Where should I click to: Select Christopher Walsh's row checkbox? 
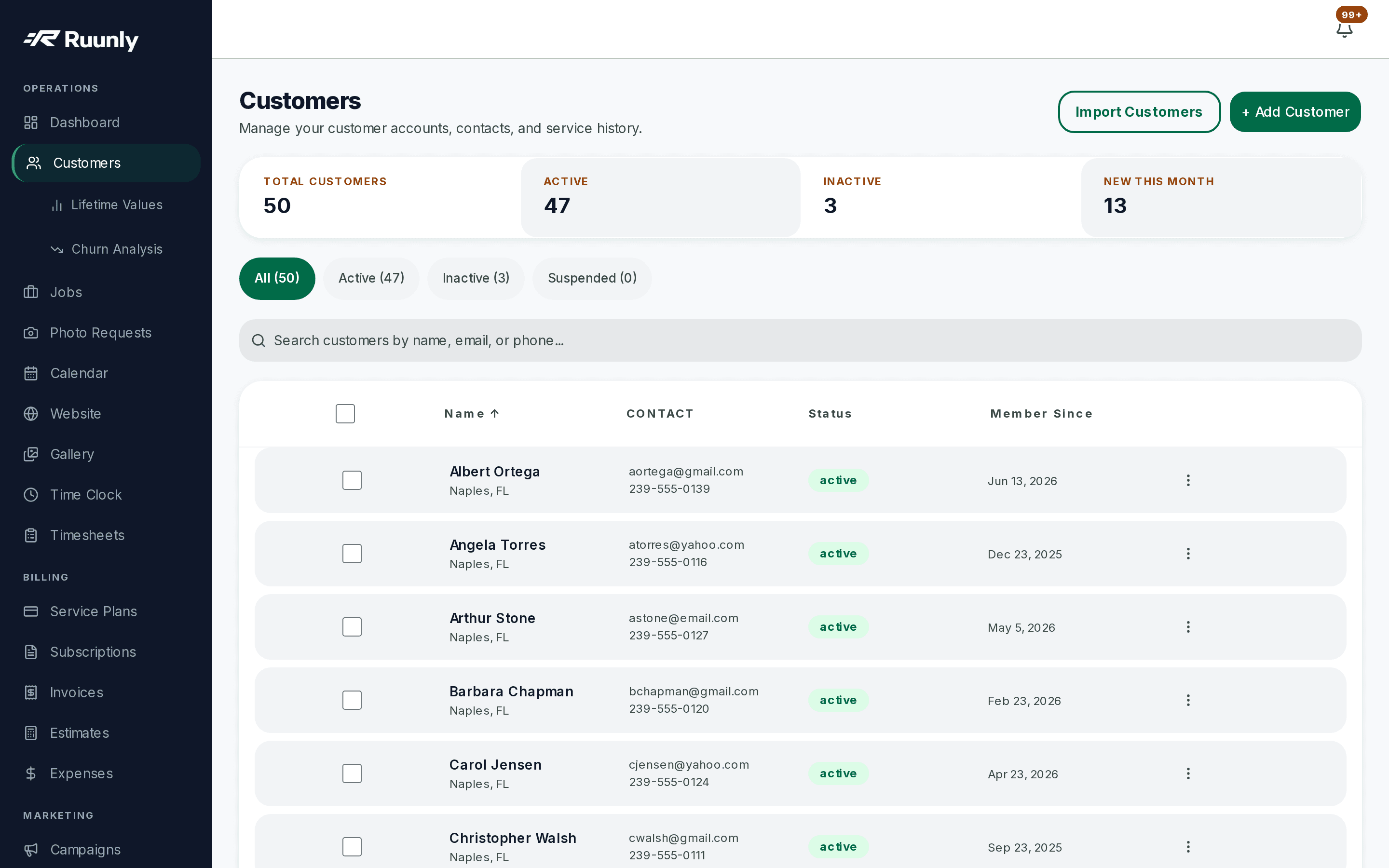pyautogui.click(x=352, y=847)
